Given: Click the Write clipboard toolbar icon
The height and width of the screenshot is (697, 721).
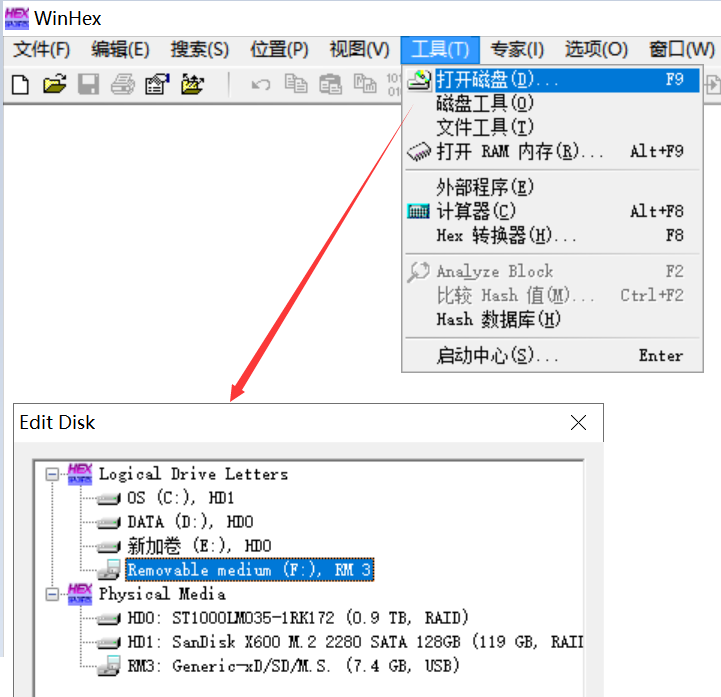Looking at the screenshot, I should tap(365, 84).
